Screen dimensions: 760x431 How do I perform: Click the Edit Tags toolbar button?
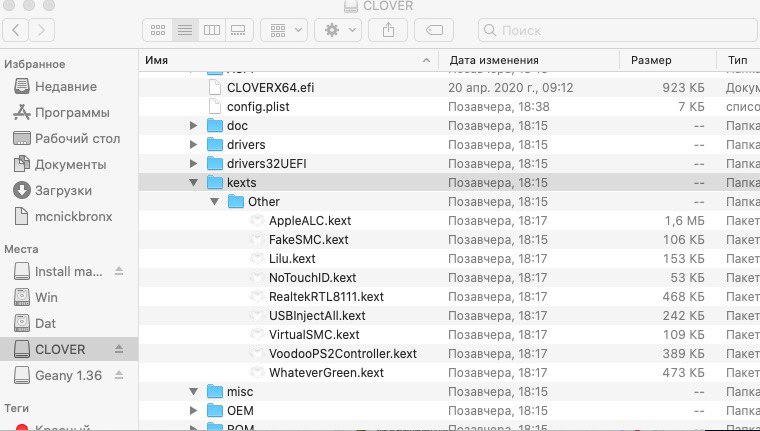point(434,30)
